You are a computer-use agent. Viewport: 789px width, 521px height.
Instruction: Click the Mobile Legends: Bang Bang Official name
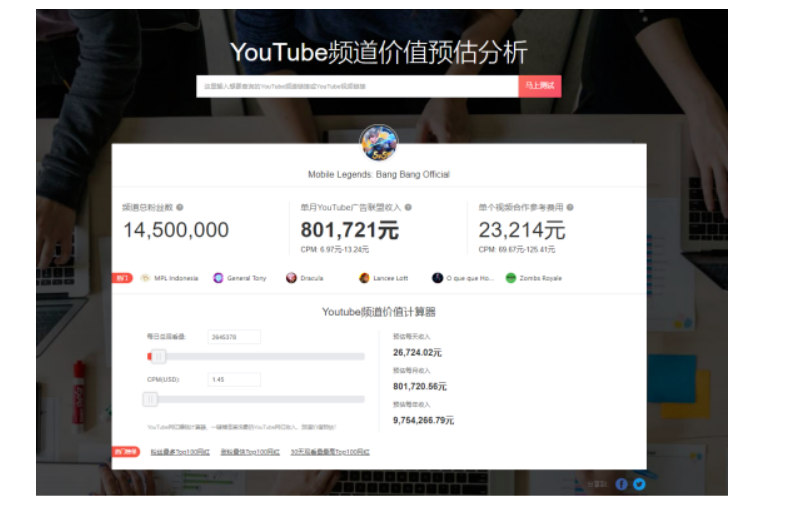379,174
